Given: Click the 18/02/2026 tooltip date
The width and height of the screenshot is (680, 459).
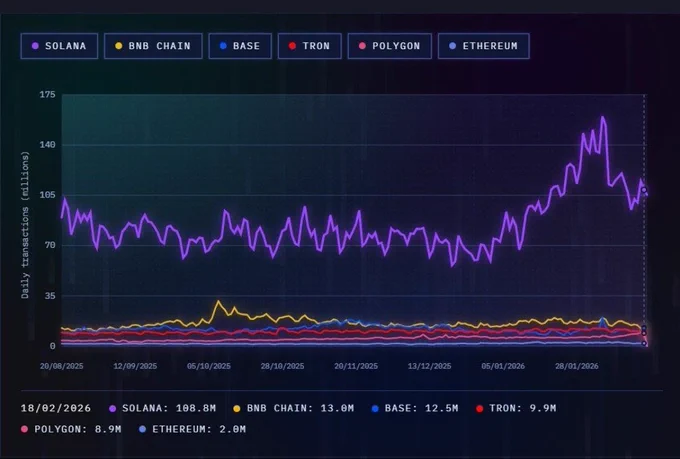Looking at the screenshot, I should [56, 408].
